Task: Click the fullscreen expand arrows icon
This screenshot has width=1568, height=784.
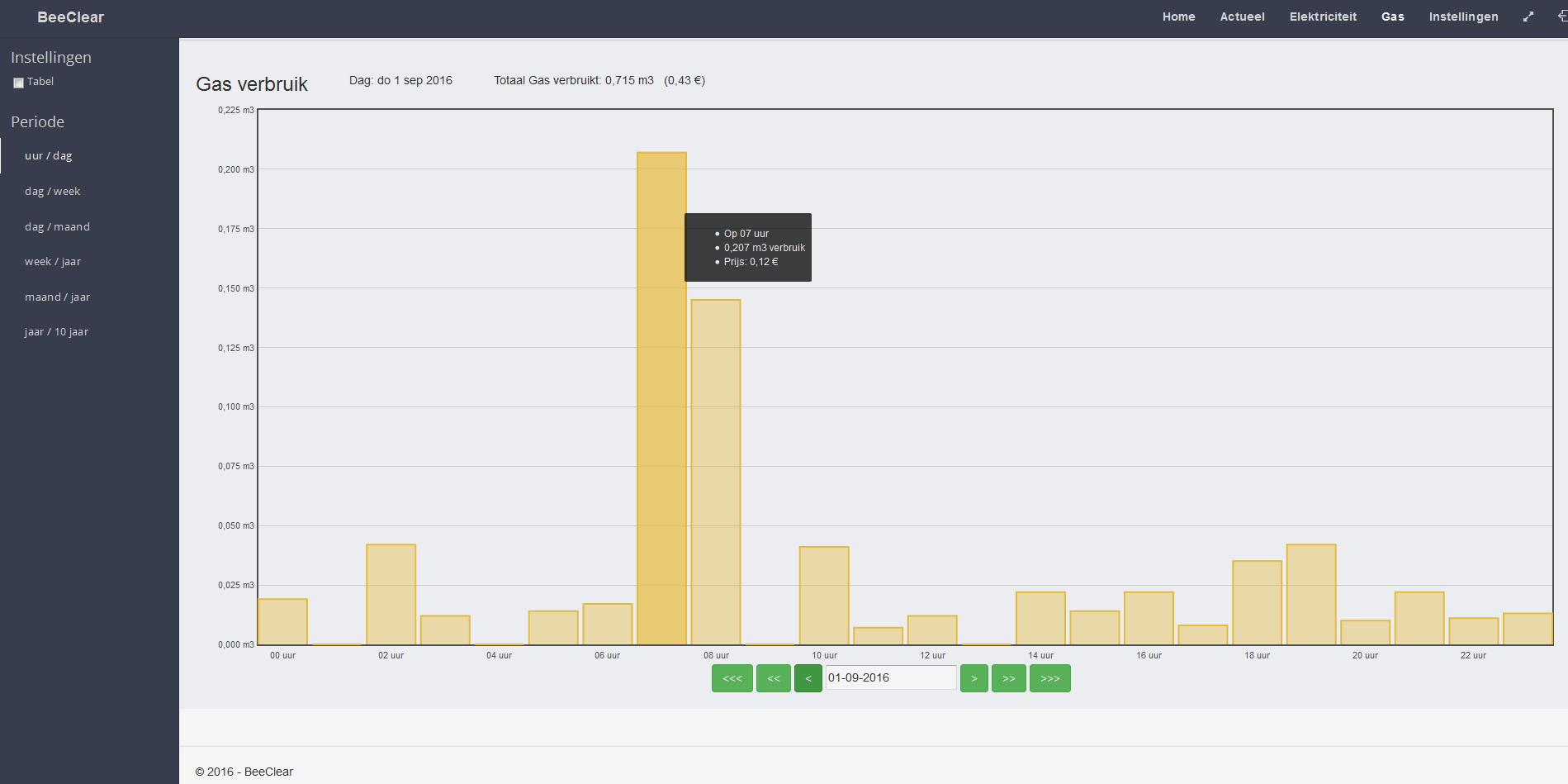Action: (x=1528, y=17)
